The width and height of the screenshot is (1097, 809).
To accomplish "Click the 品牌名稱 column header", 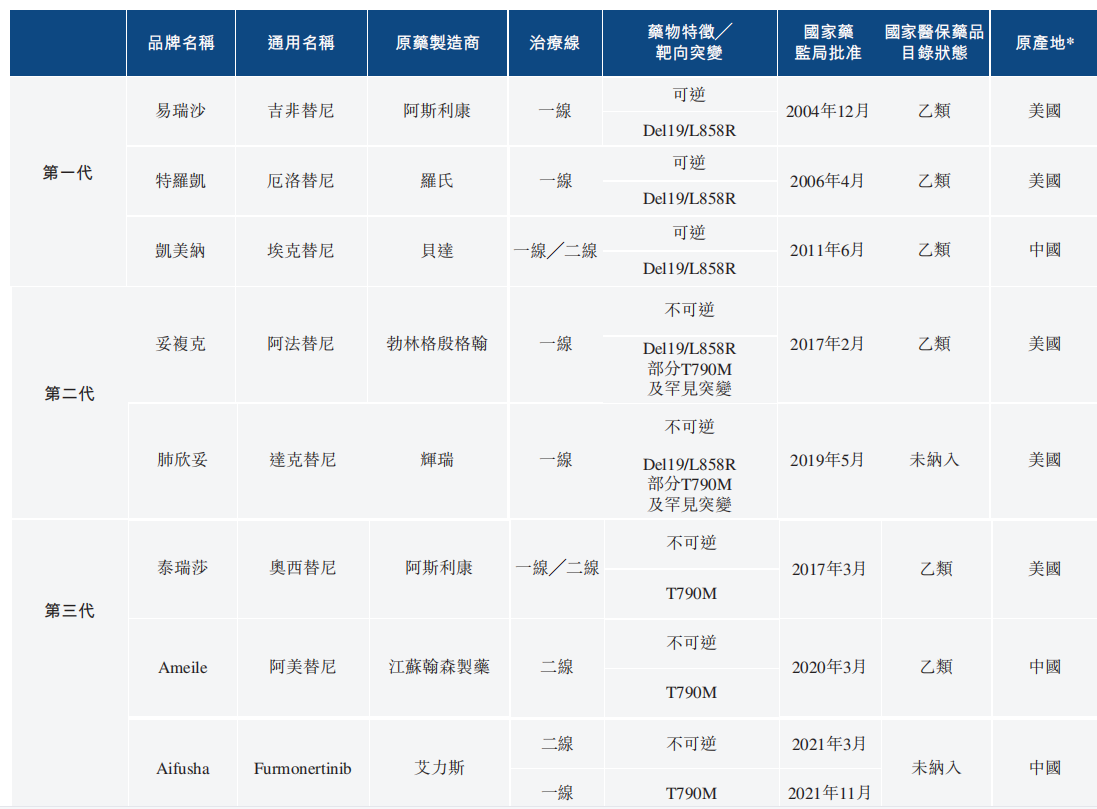I will click(181, 43).
